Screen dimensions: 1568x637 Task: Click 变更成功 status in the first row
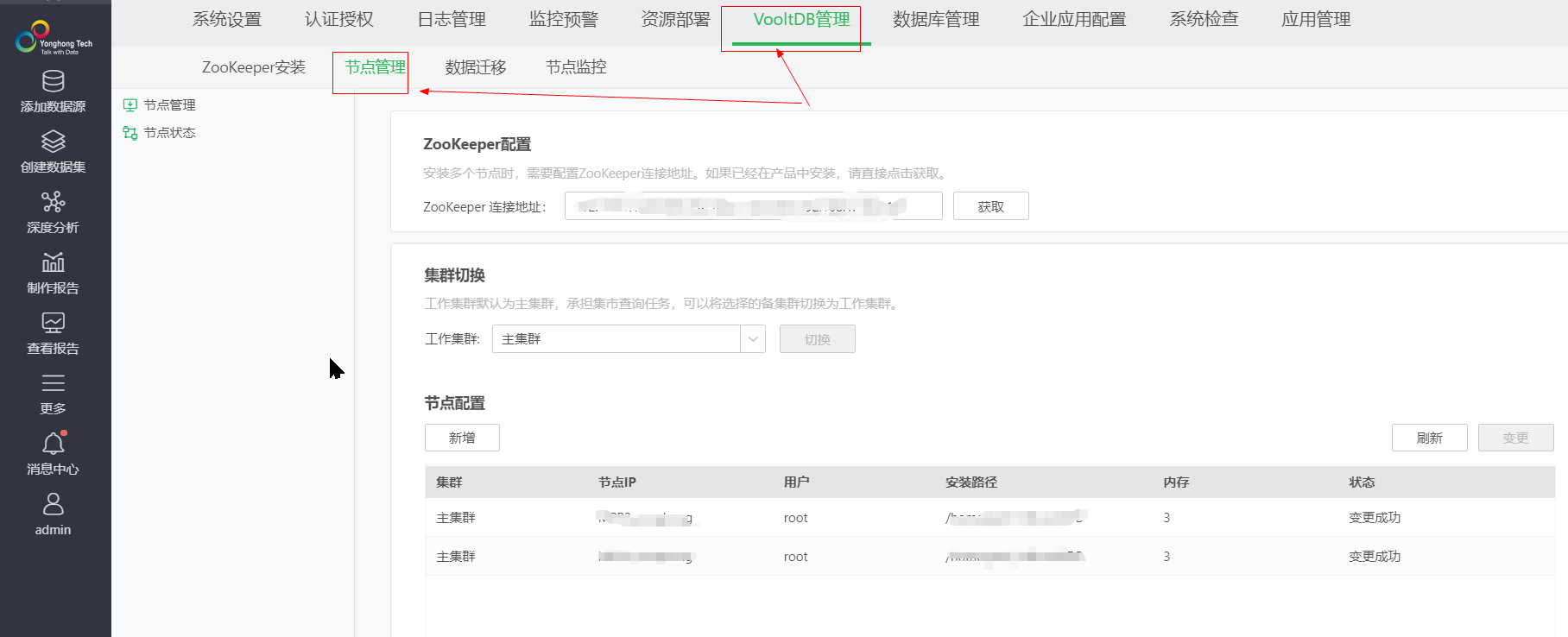click(x=1375, y=518)
